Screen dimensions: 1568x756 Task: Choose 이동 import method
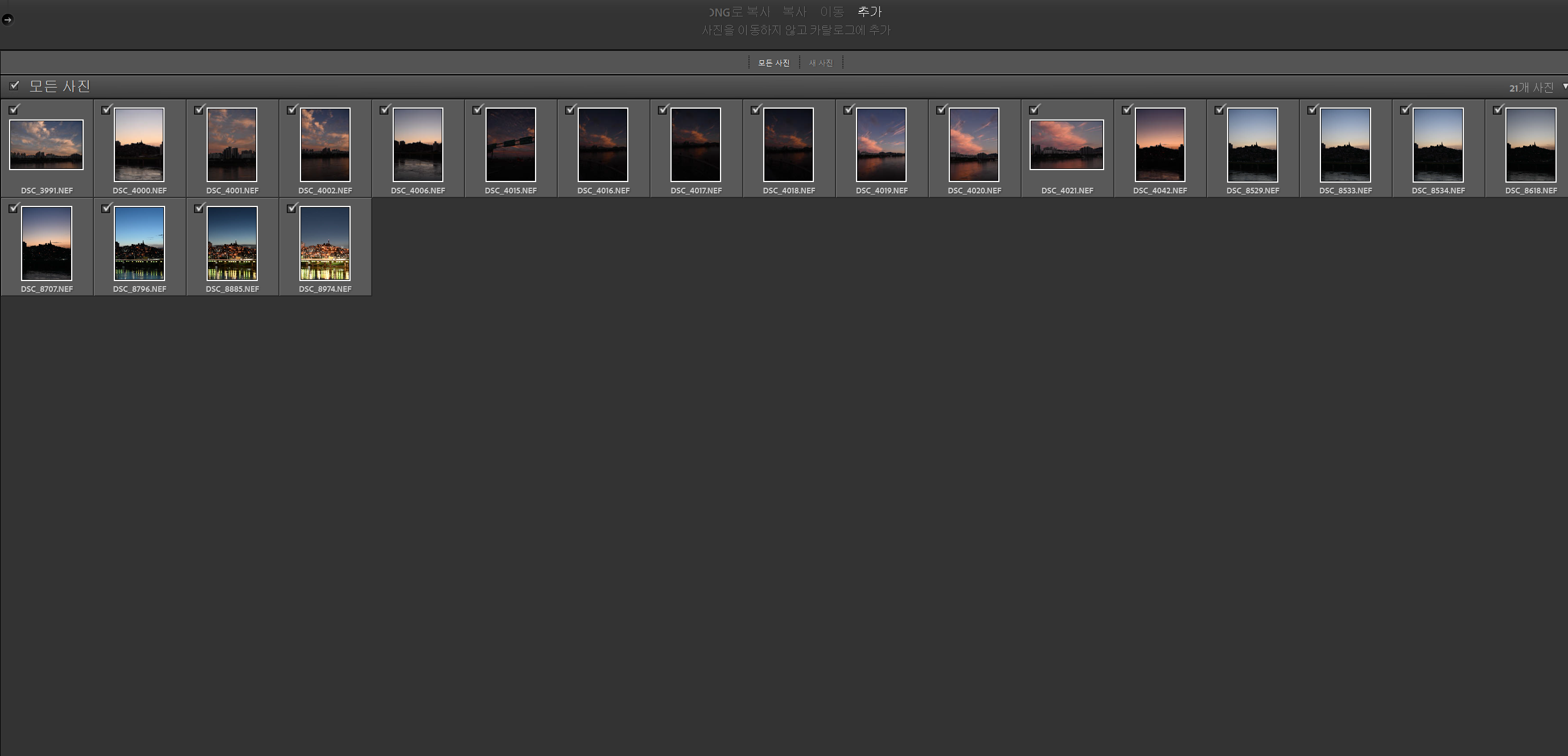click(832, 12)
